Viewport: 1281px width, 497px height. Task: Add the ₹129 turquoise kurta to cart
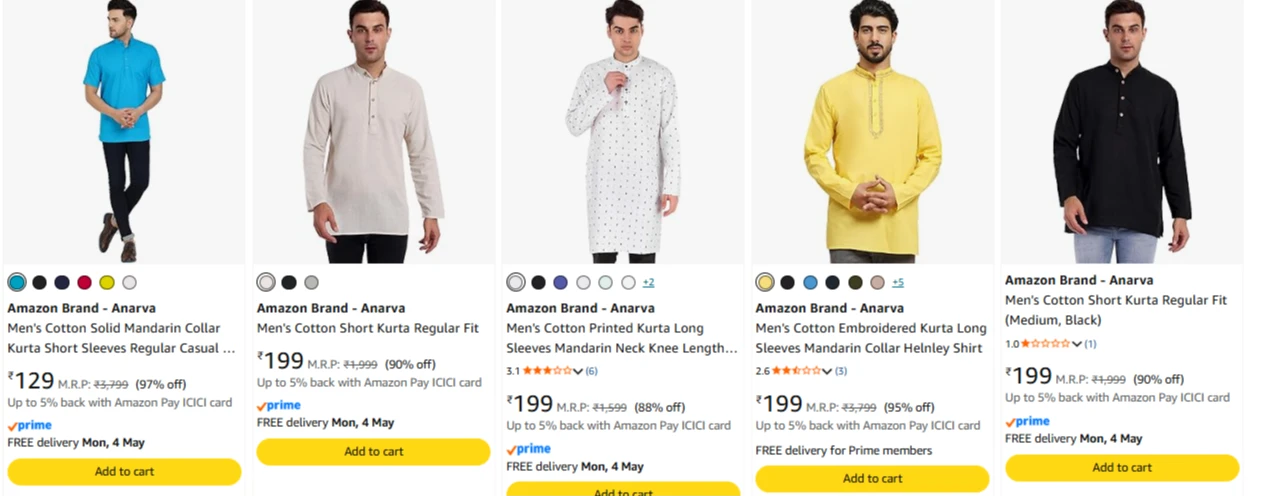pos(124,472)
